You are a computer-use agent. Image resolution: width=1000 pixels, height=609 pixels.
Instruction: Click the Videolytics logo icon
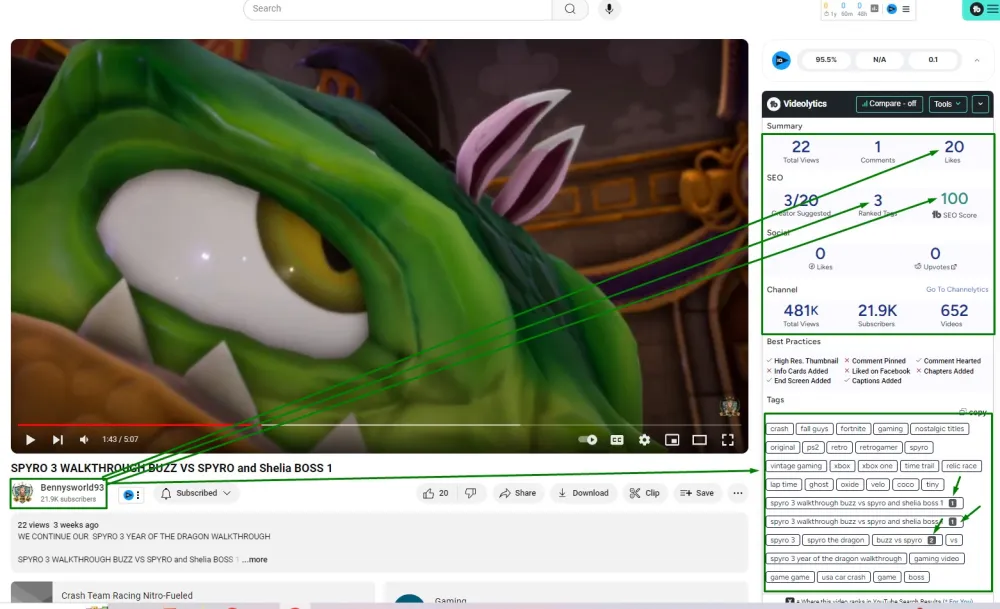tap(774, 104)
